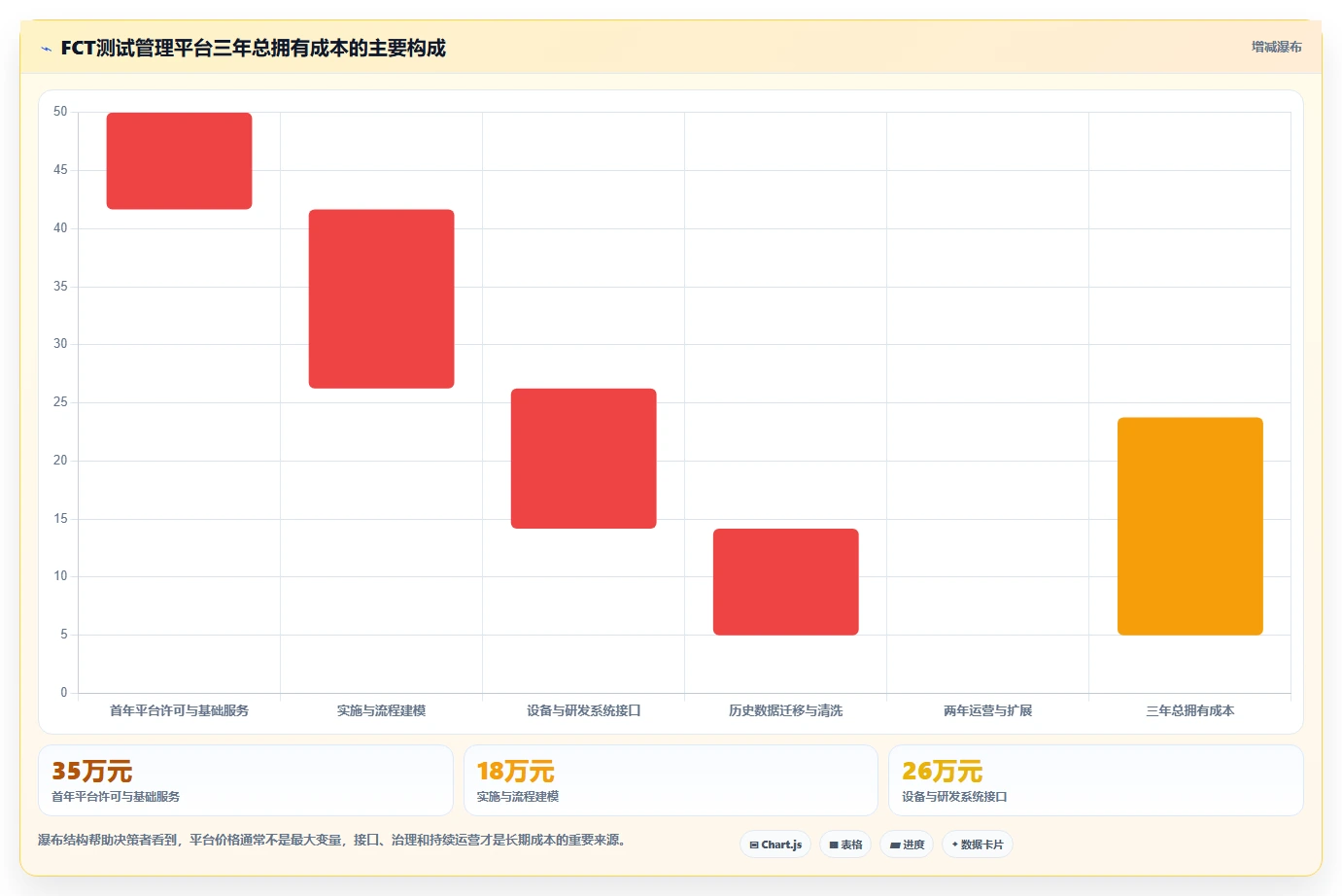Click the header icon beside the FCT title
Viewport: 1342px width, 896px height.
[x=46, y=49]
